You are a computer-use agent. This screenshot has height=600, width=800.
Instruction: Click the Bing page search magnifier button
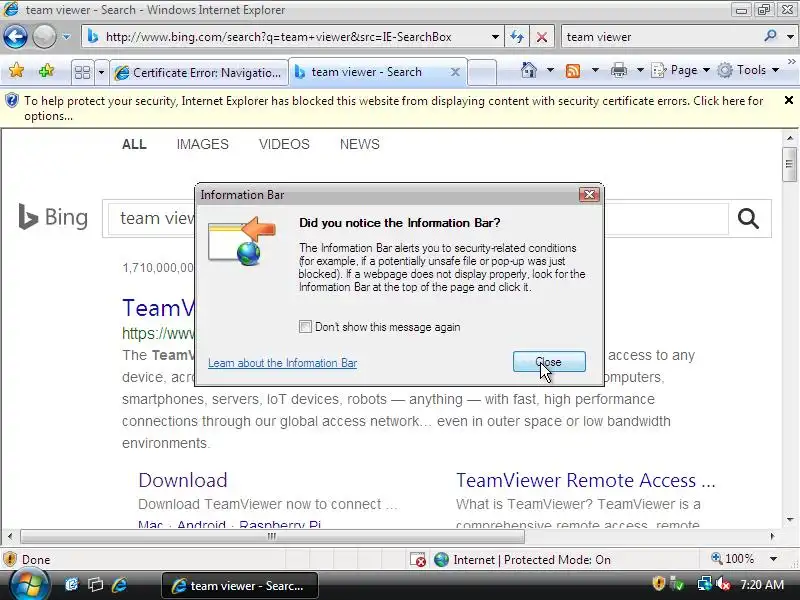(748, 219)
